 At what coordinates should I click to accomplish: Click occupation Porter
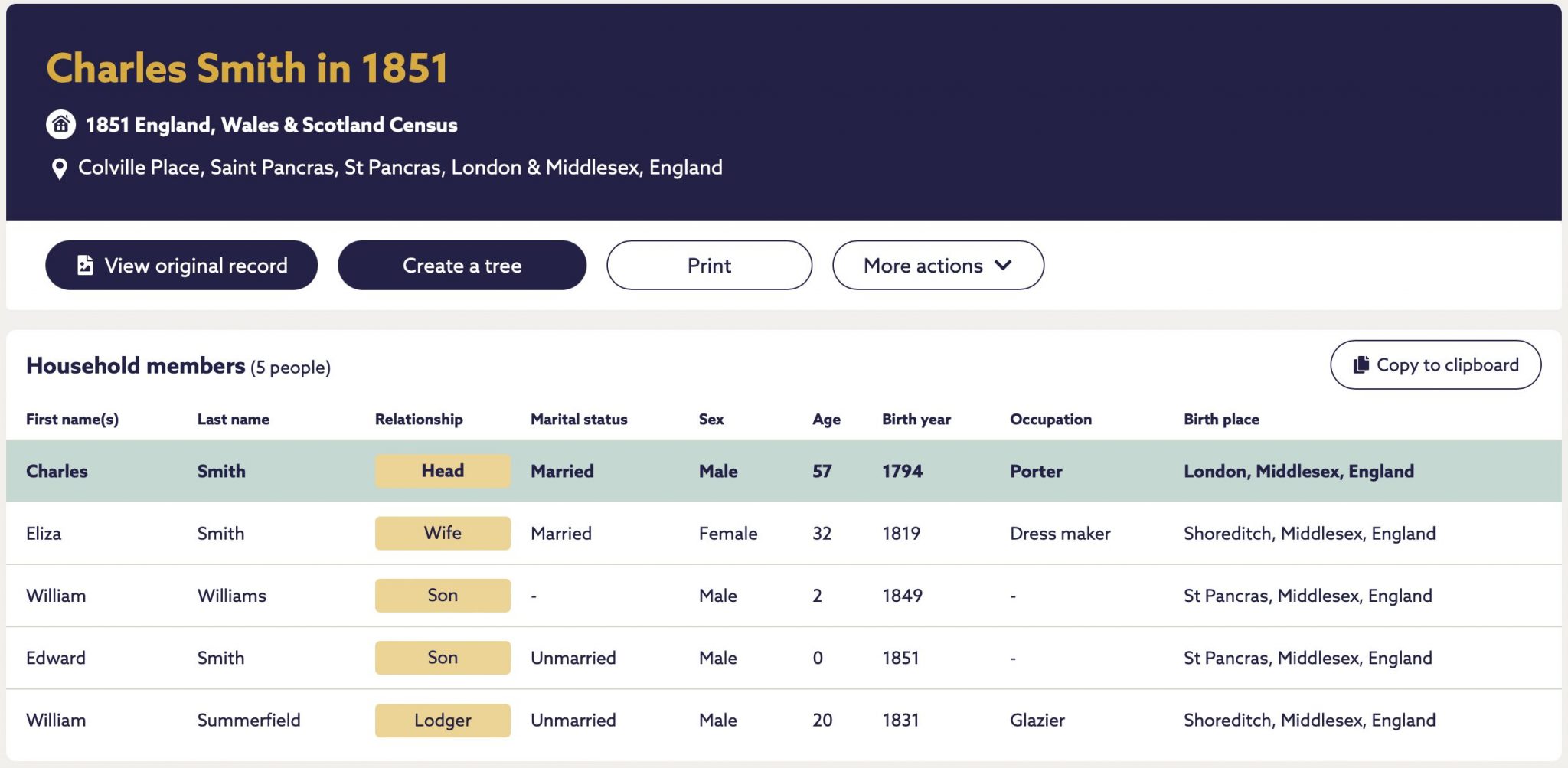(x=1036, y=471)
